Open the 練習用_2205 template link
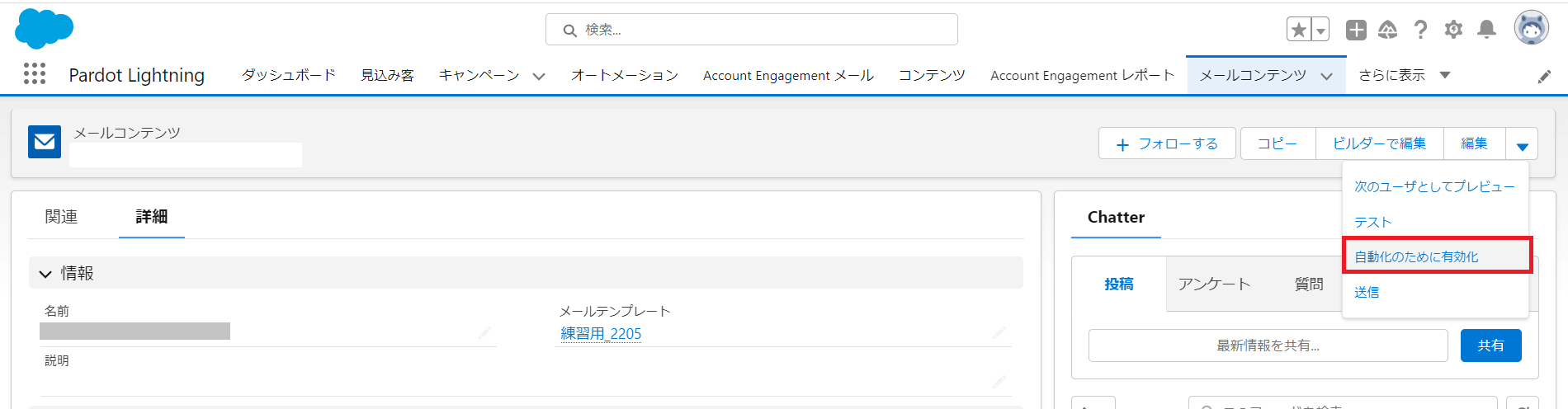Image resolution: width=1568 pixels, height=409 pixels. click(x=601, y=333)
